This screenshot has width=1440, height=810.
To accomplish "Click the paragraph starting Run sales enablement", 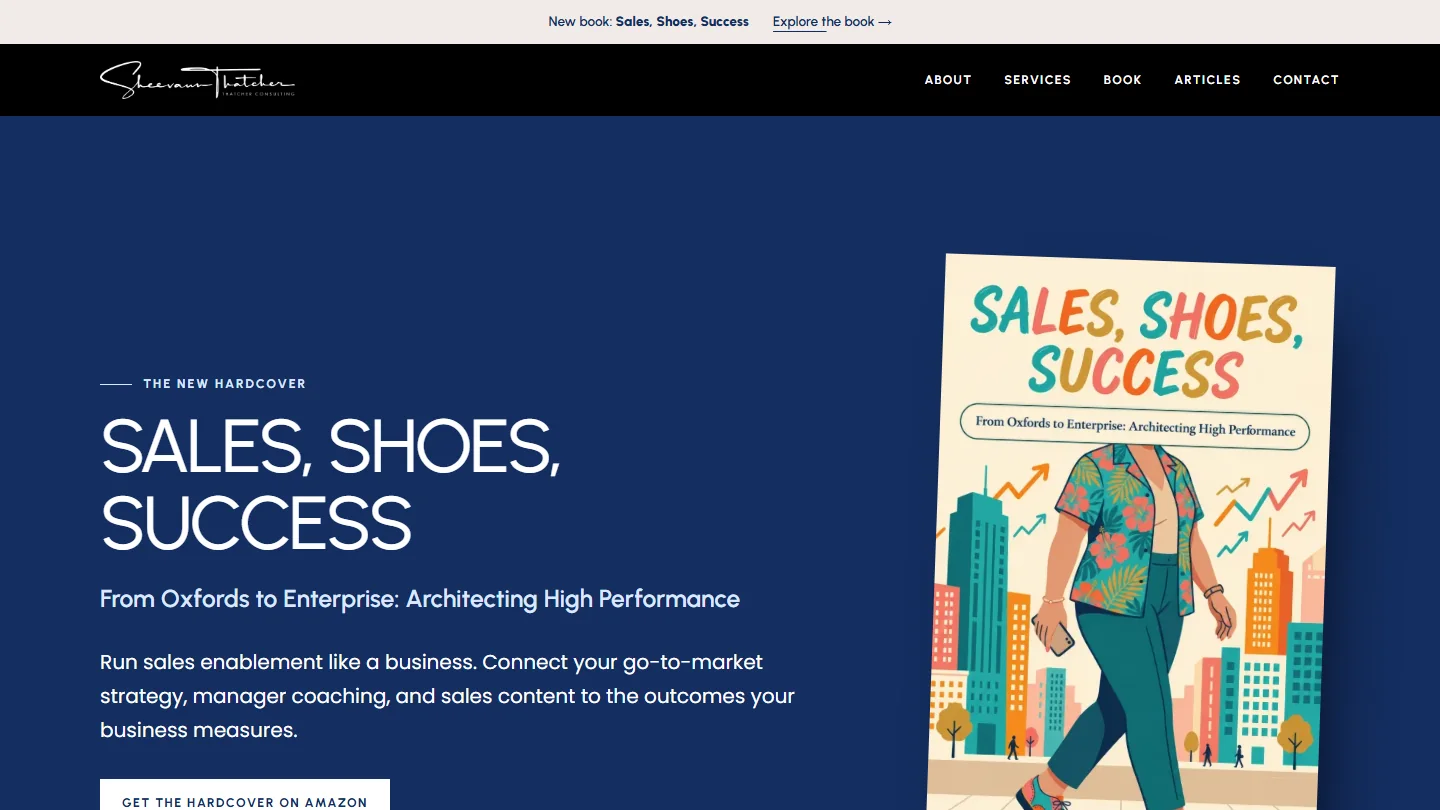I will (x=448, y=696).
